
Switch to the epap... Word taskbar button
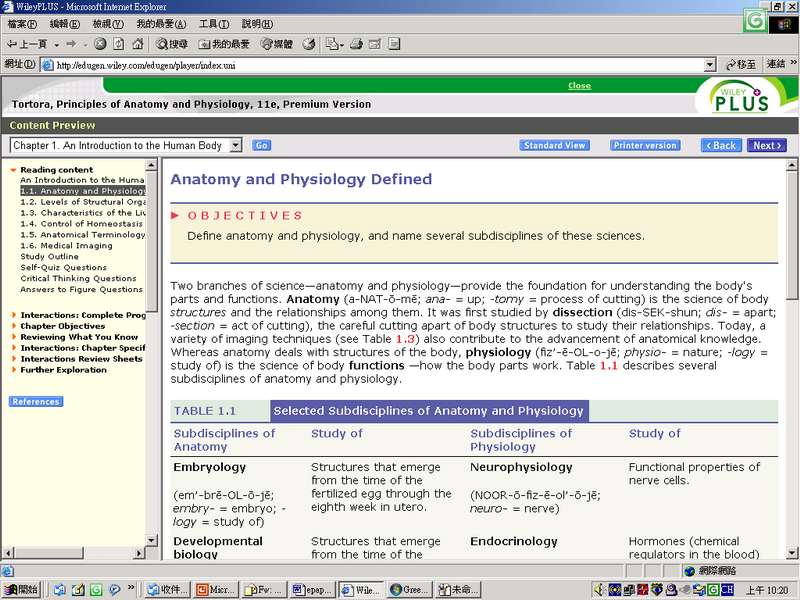coord(312,590)
